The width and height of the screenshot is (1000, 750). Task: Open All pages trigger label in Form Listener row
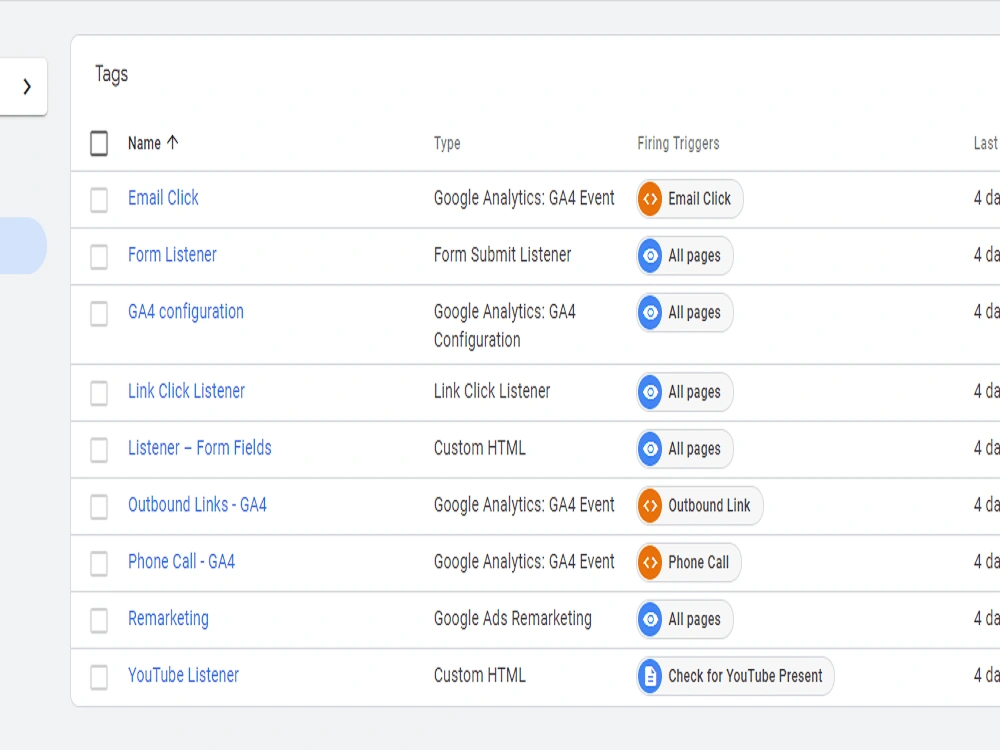(694, 256)
